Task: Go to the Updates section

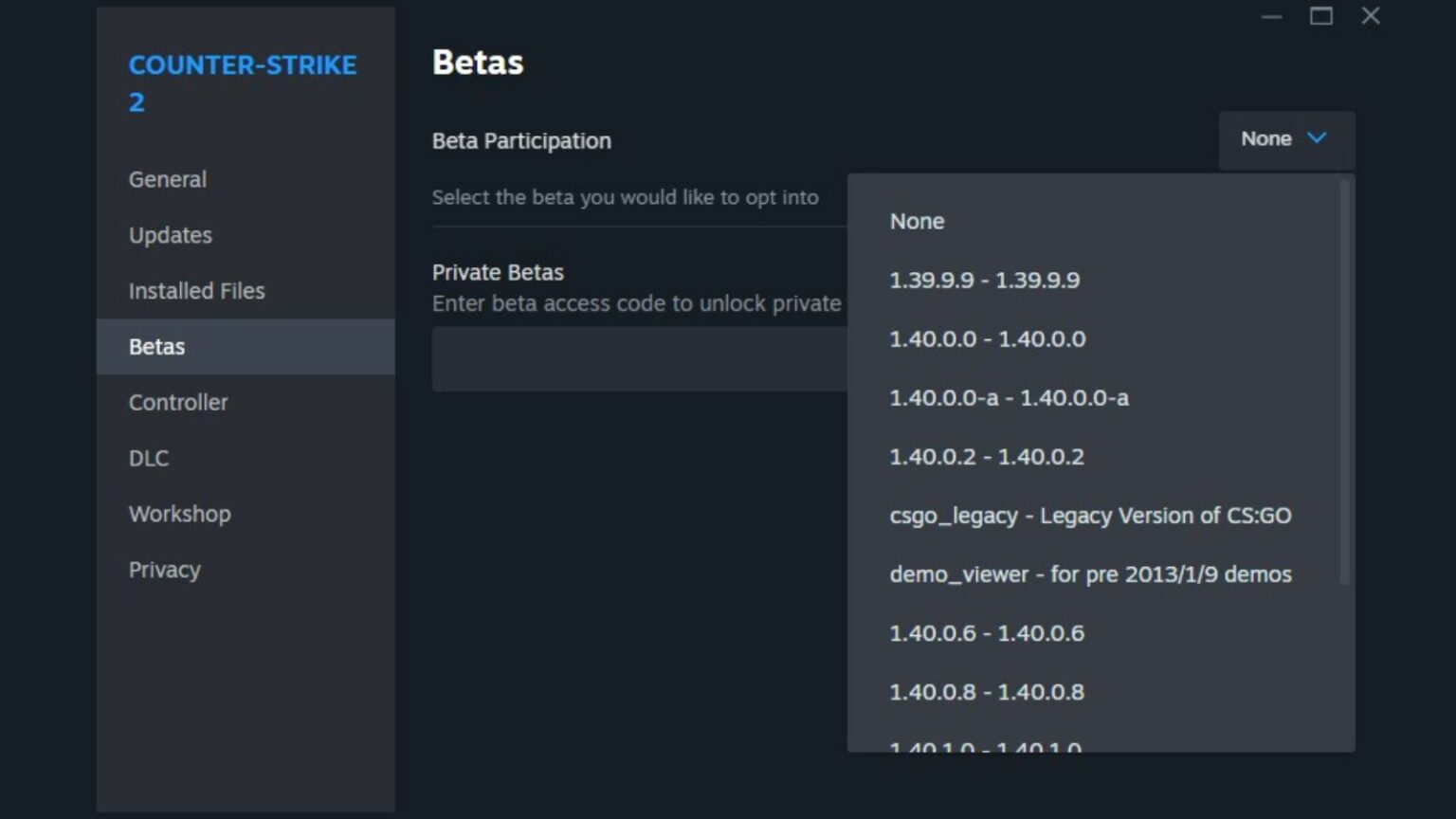Action: (x=171, y=235)
